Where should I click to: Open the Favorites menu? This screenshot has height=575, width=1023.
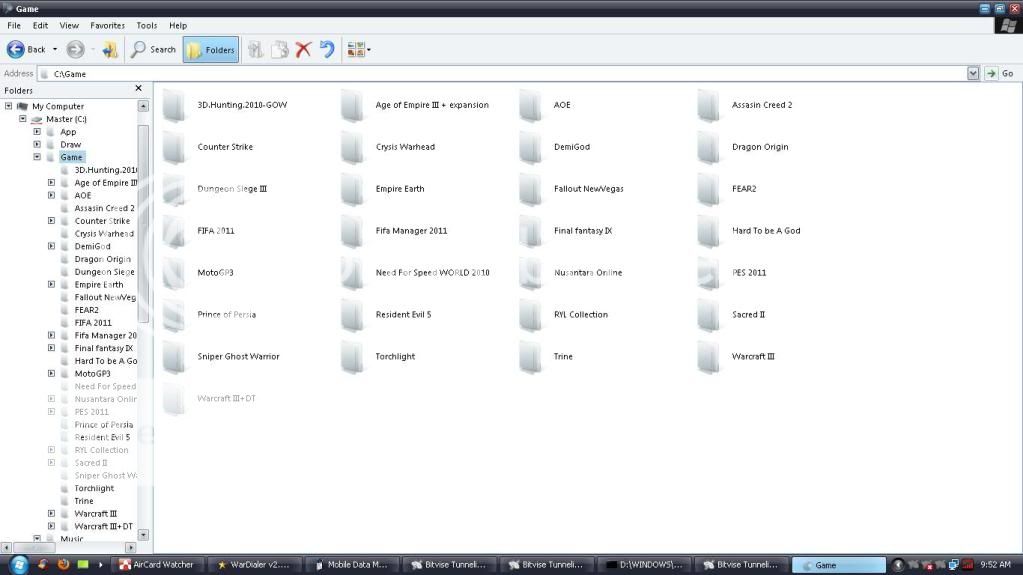tap(108, 25)
